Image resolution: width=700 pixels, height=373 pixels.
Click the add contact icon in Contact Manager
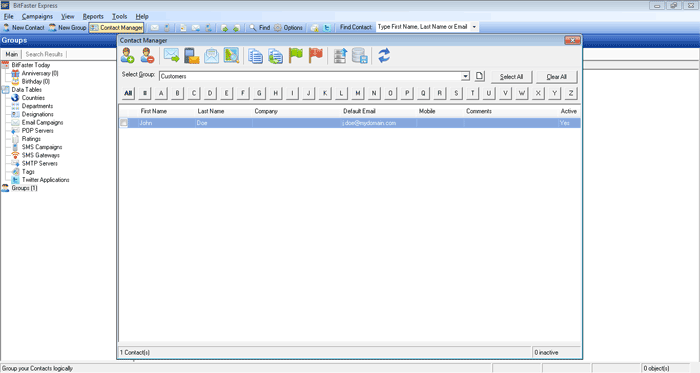pos(128,56)
